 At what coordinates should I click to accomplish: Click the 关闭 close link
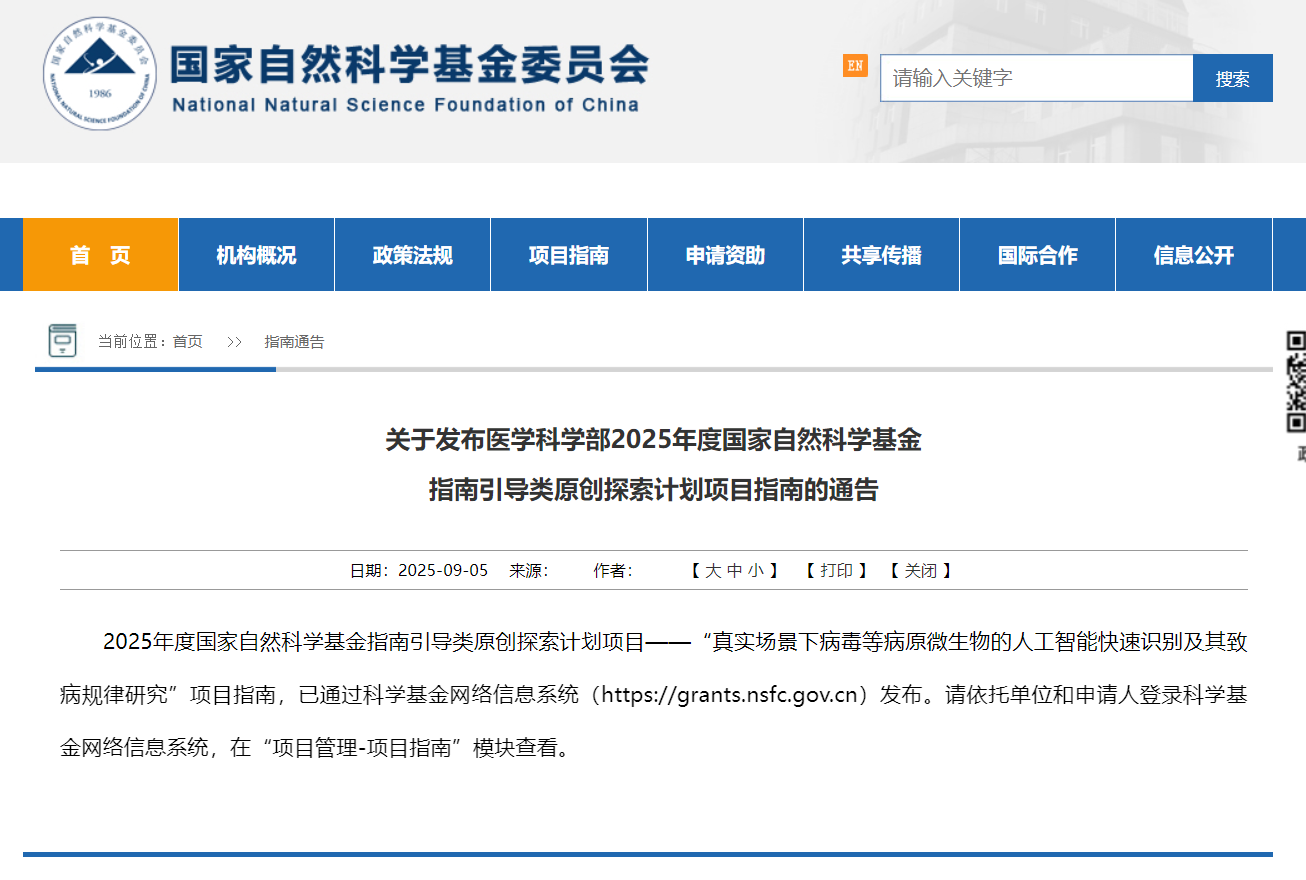(921, 571)
